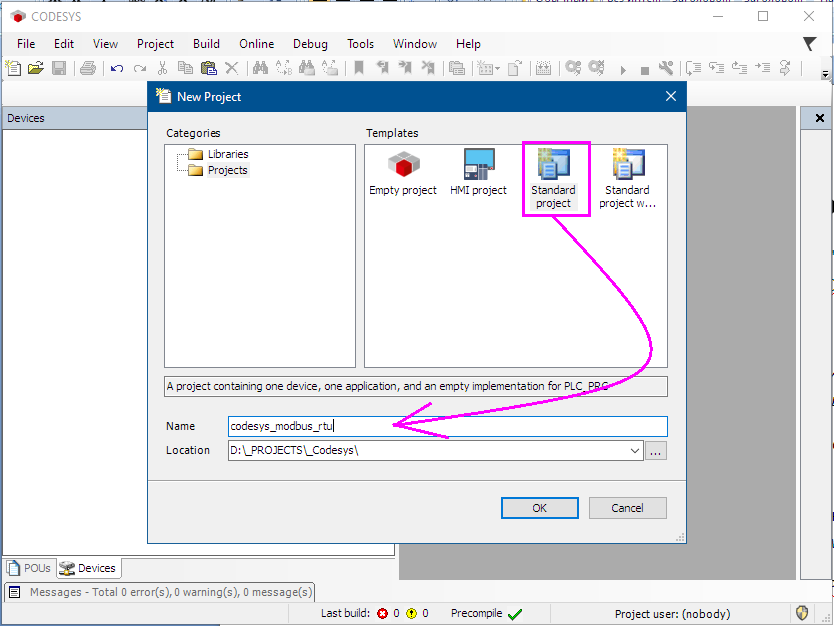
Task: Choose the Empty project template
Action: (403, 173)
